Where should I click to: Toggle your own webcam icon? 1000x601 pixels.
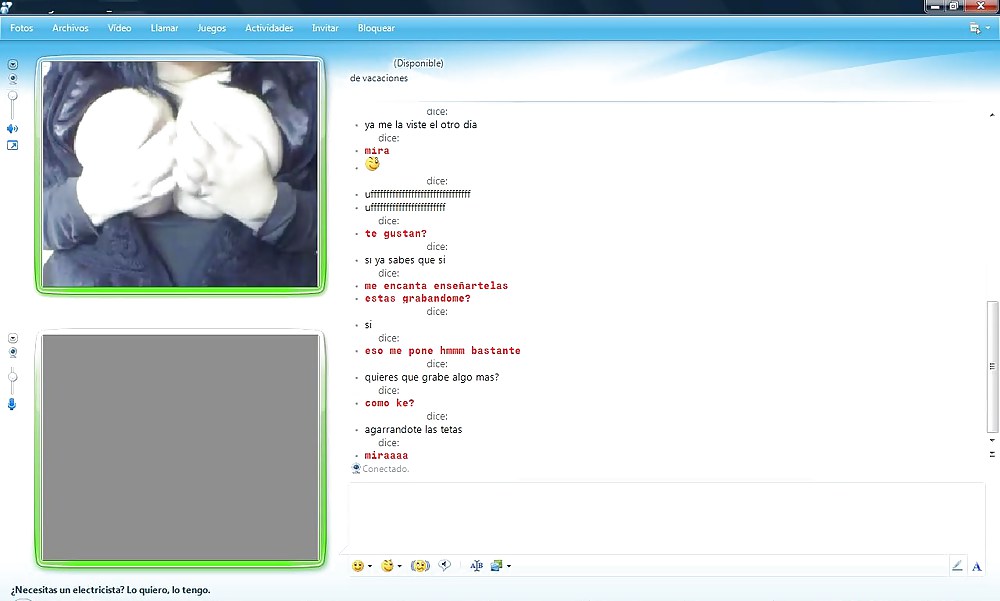tap(13, 353)
